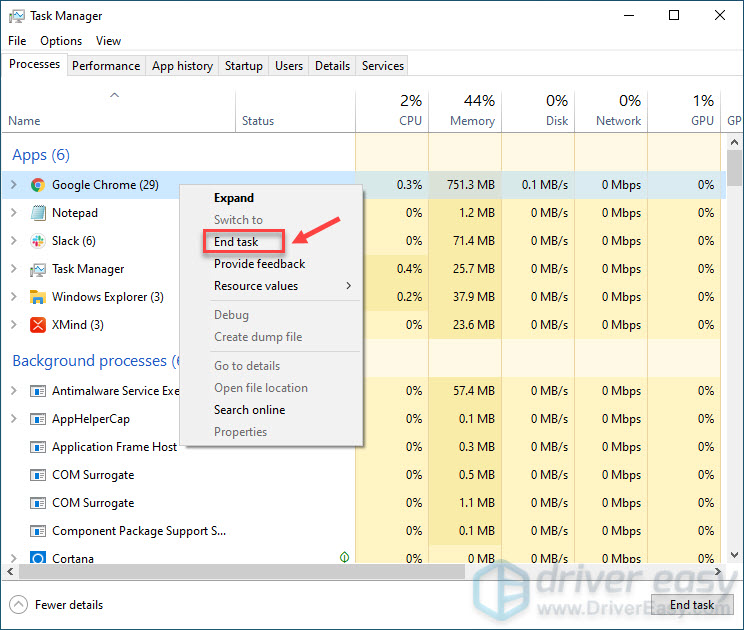Image resolution: width=744 pixels, height=630 pixels.
Task: Click the Windows Explorer folder icon
Action: point(38,297)
